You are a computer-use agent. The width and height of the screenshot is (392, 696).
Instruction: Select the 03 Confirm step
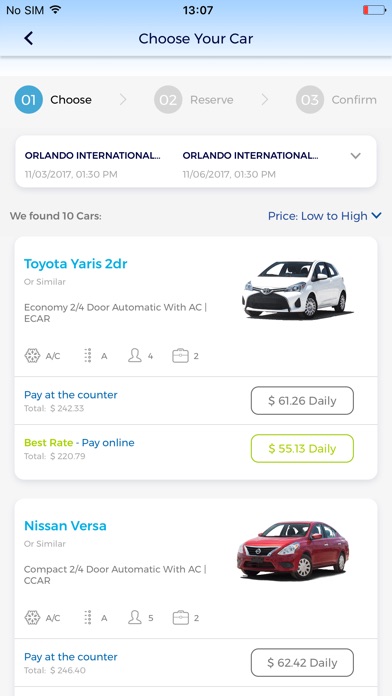click(x=336, y=100)
